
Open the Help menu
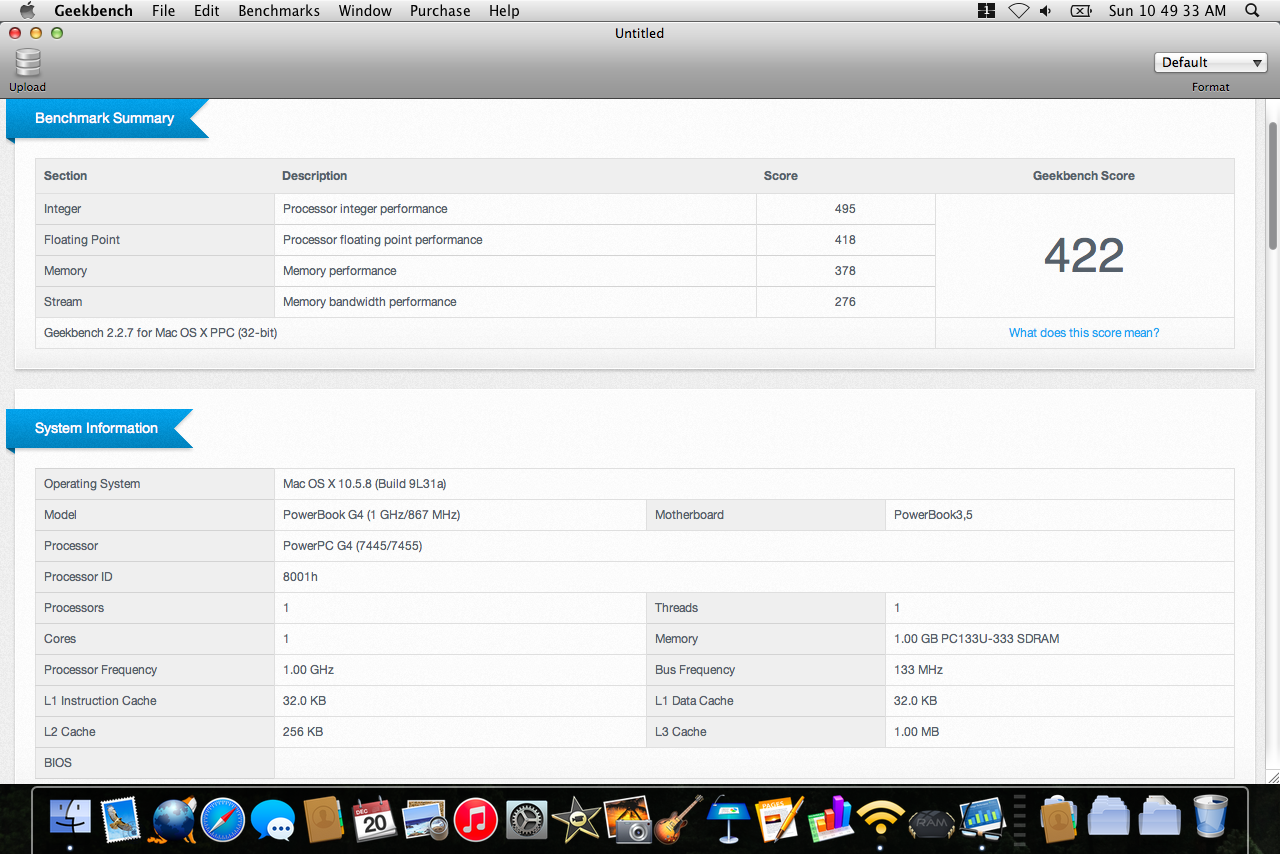(x=504, y=10)
